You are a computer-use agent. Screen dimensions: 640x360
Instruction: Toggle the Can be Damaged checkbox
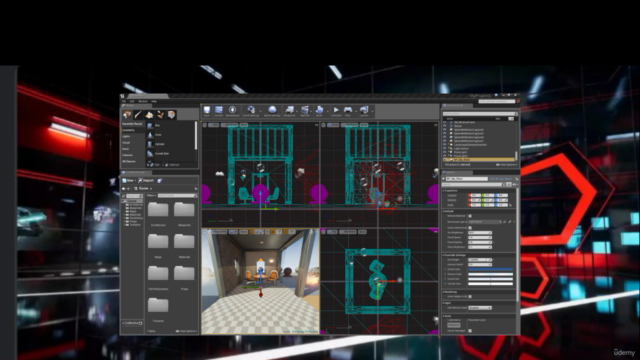(x=470, y=331)
